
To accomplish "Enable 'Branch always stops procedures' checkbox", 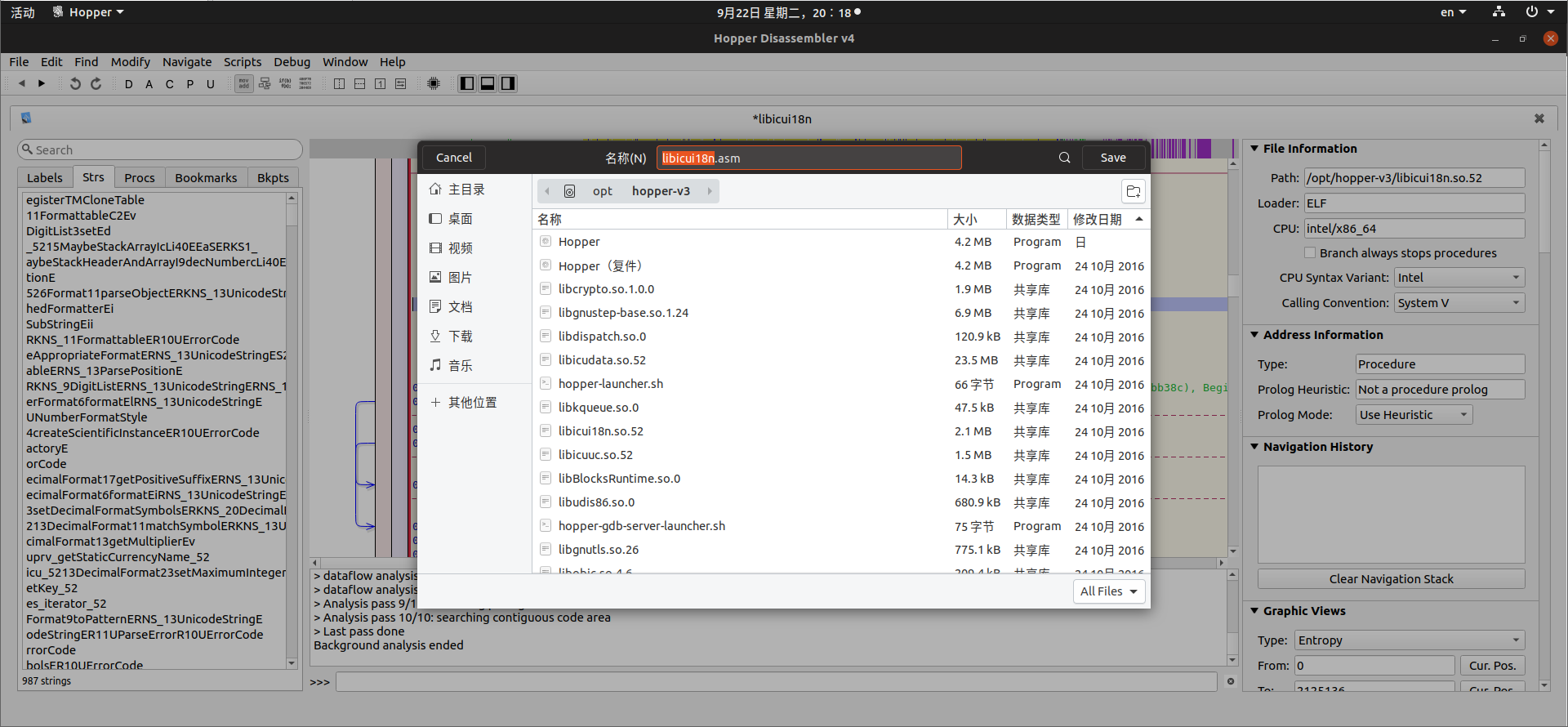I will [x=1310, y=253].
